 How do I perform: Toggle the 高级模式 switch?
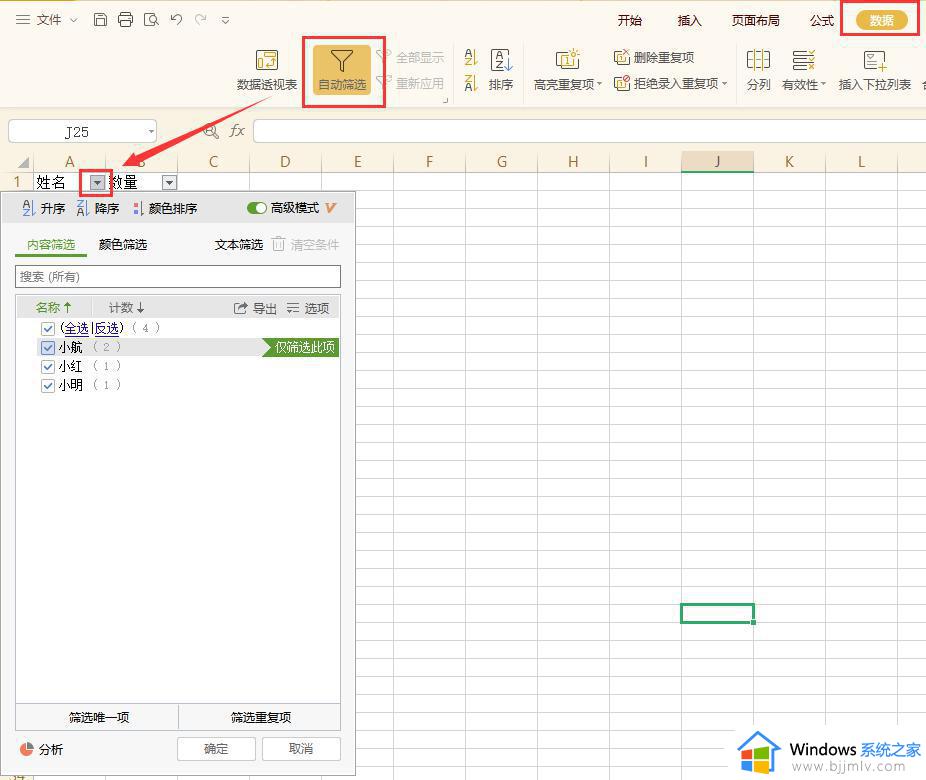click(x=257, y=208)
